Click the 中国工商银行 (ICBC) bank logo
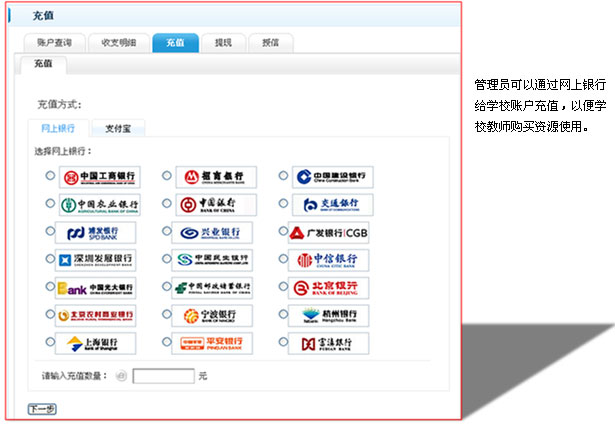 [x=100, y=177]
